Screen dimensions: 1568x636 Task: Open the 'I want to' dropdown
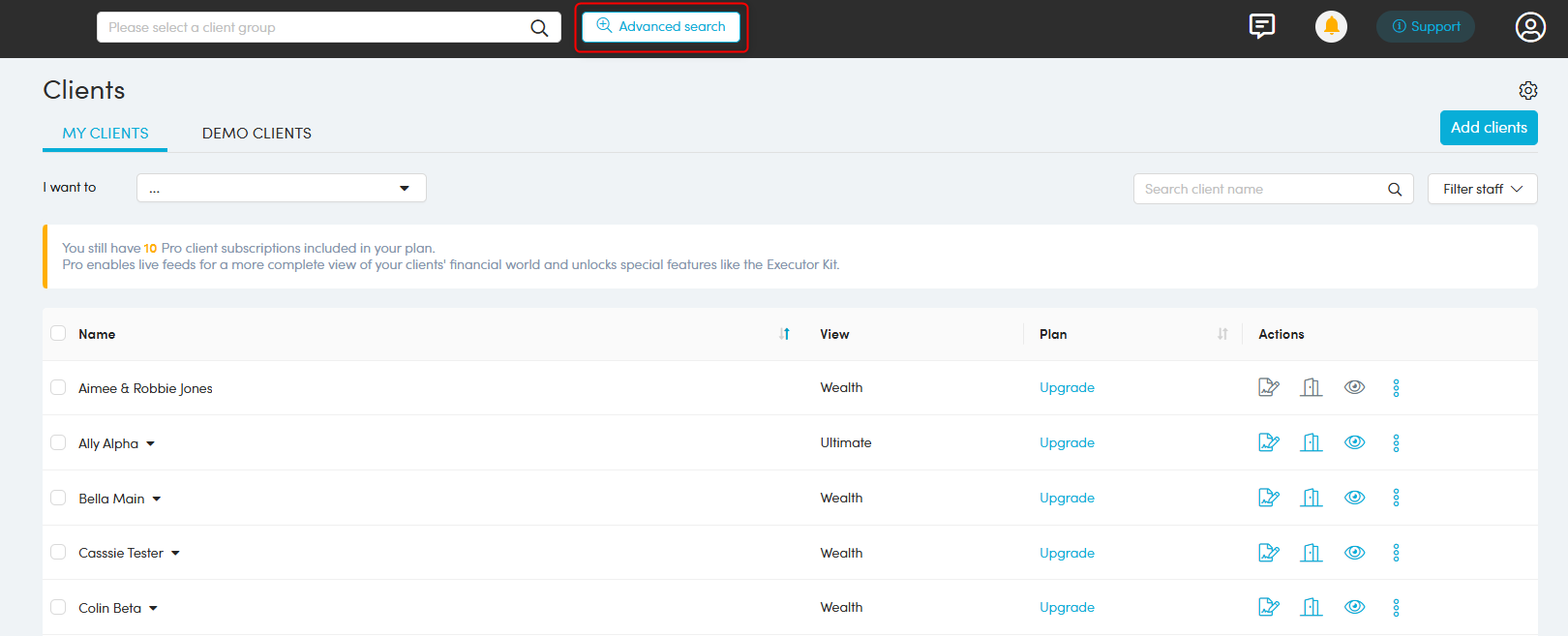tap(281, 188)
